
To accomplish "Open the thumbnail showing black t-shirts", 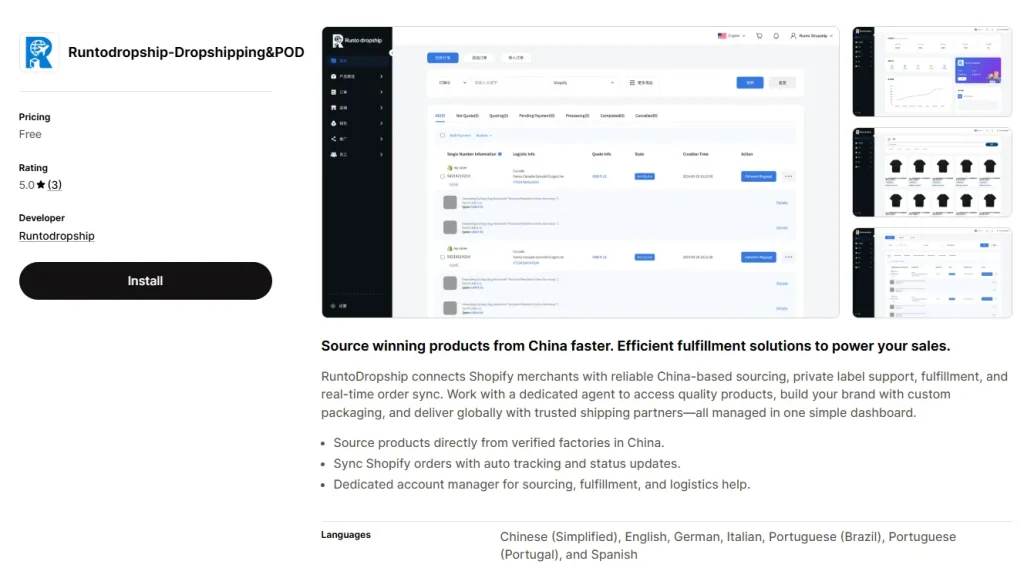I will (932, 172).
